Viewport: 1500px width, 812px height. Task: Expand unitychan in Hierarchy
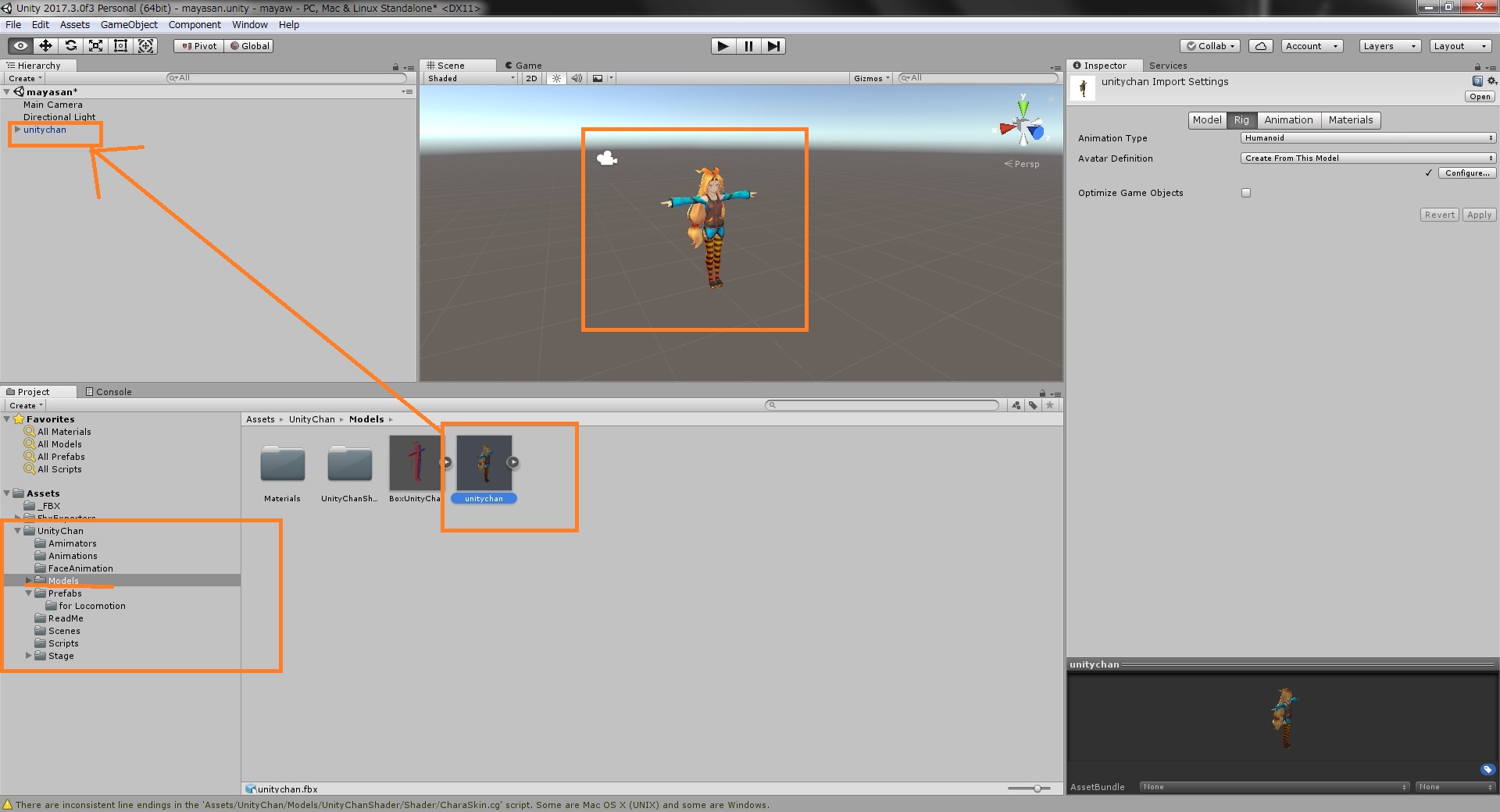click(x=17, y=130)
